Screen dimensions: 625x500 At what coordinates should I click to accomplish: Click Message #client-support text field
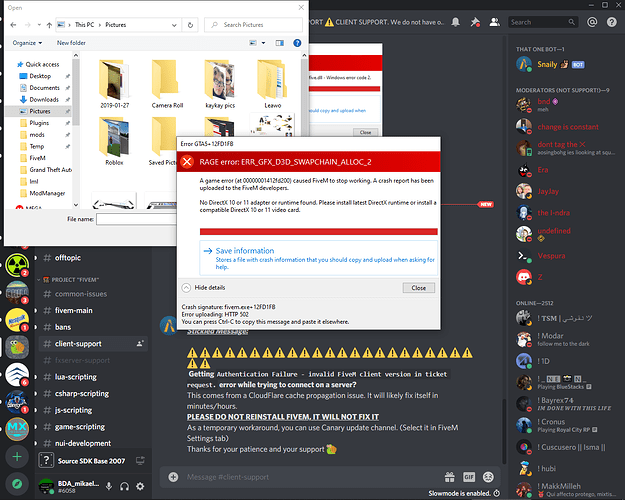[x=311, y=477]
